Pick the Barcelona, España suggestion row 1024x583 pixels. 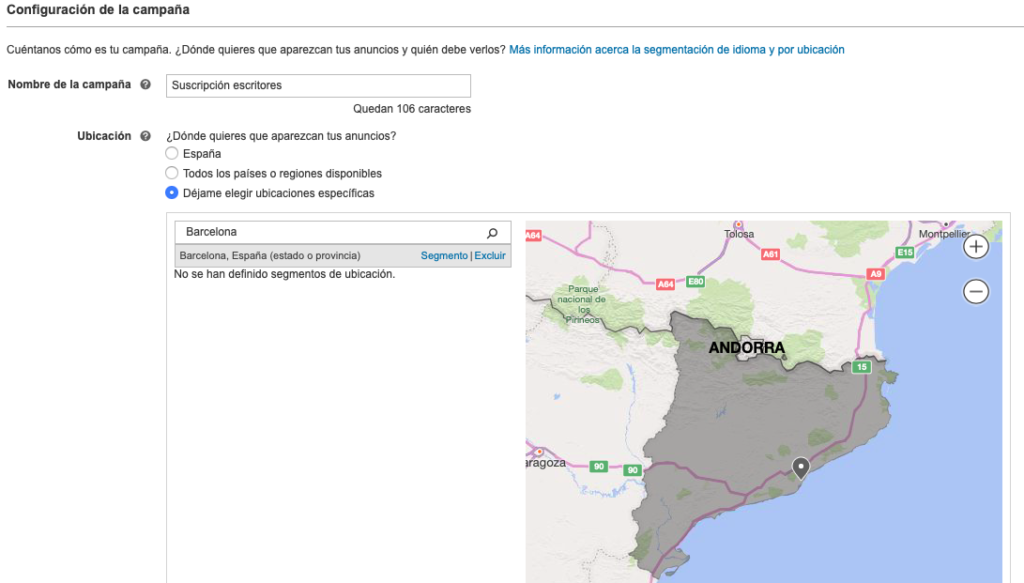[270, 256]
